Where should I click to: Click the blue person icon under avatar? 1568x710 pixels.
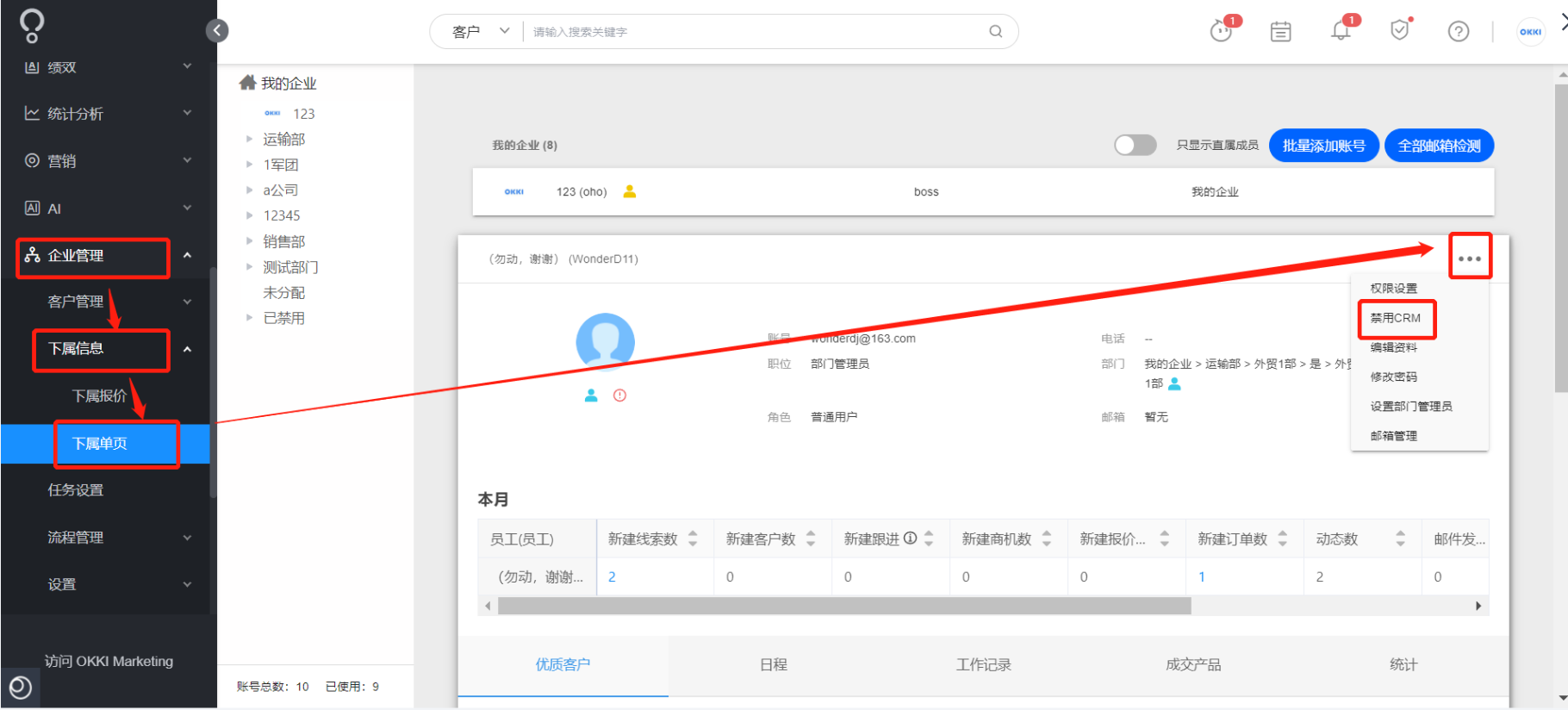591,395
